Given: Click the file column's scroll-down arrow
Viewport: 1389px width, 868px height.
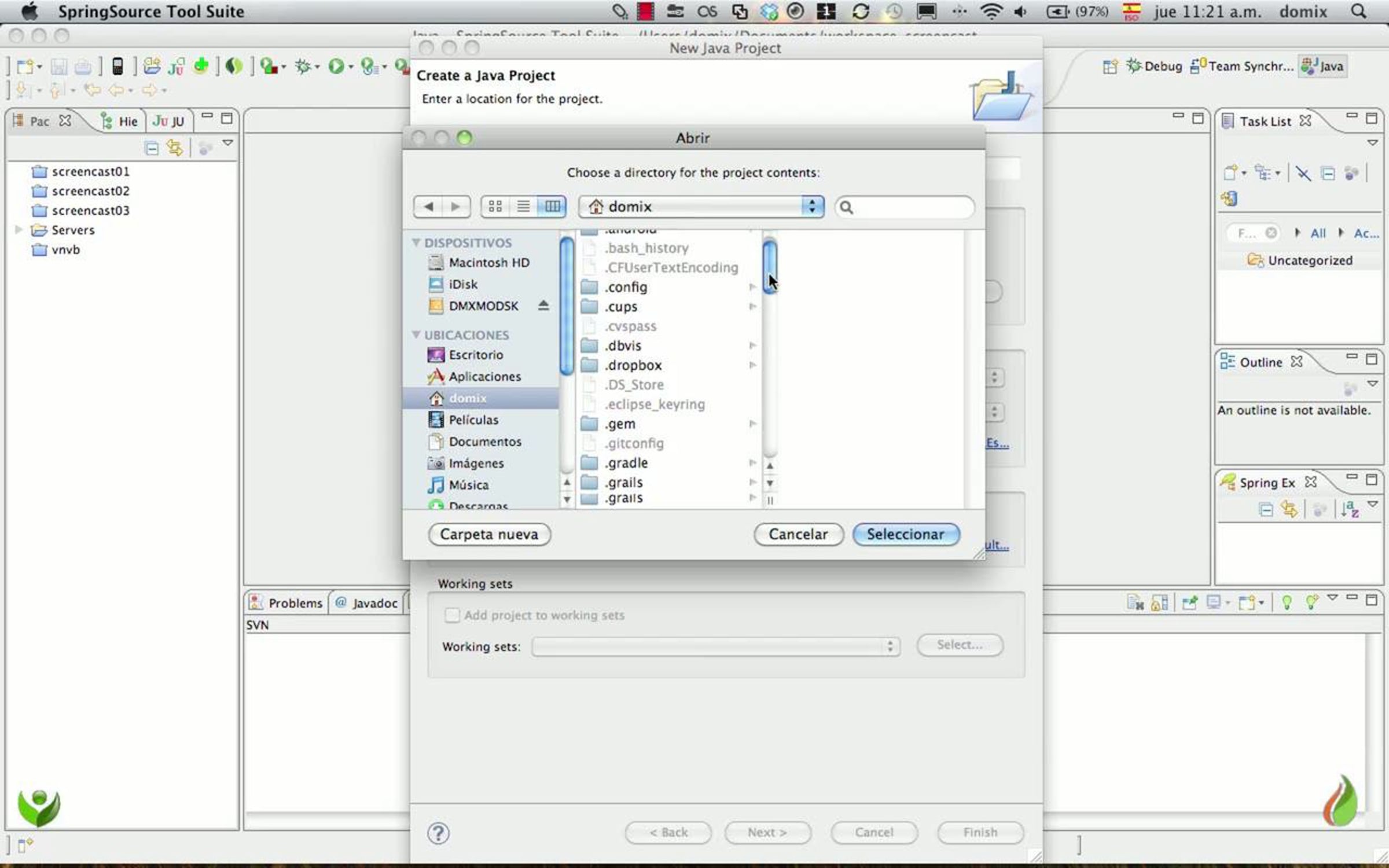Looking at the screenshot, I should [770, 483].
